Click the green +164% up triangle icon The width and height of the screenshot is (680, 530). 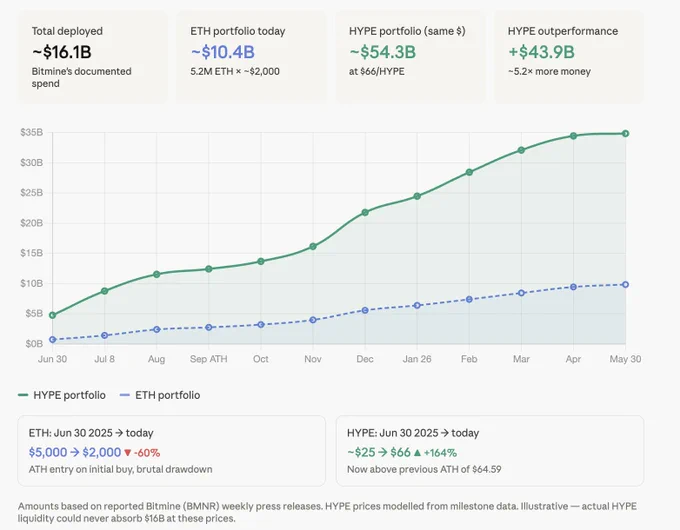(417, 453)
